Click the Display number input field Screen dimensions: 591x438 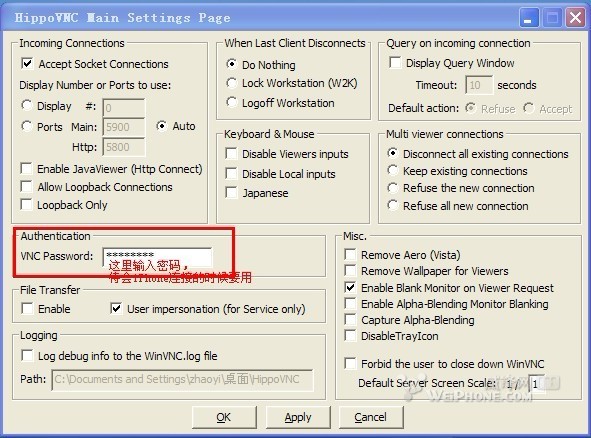[x=124, y=108]
